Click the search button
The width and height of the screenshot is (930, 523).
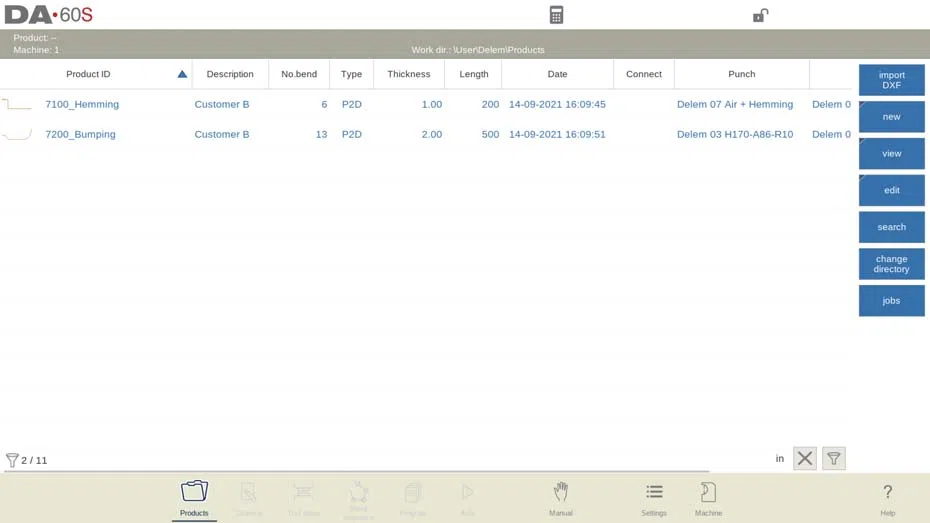pos(891,227)
